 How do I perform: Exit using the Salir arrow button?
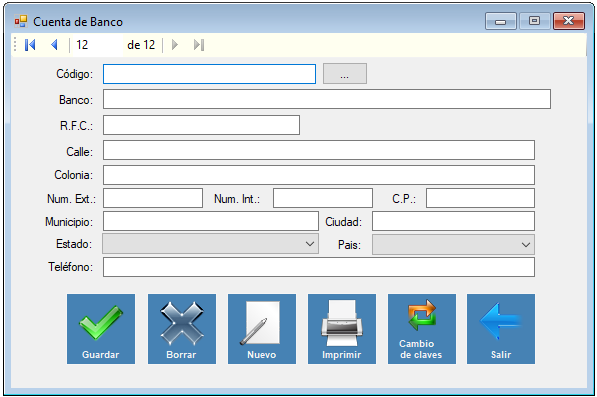click(501, 329)
